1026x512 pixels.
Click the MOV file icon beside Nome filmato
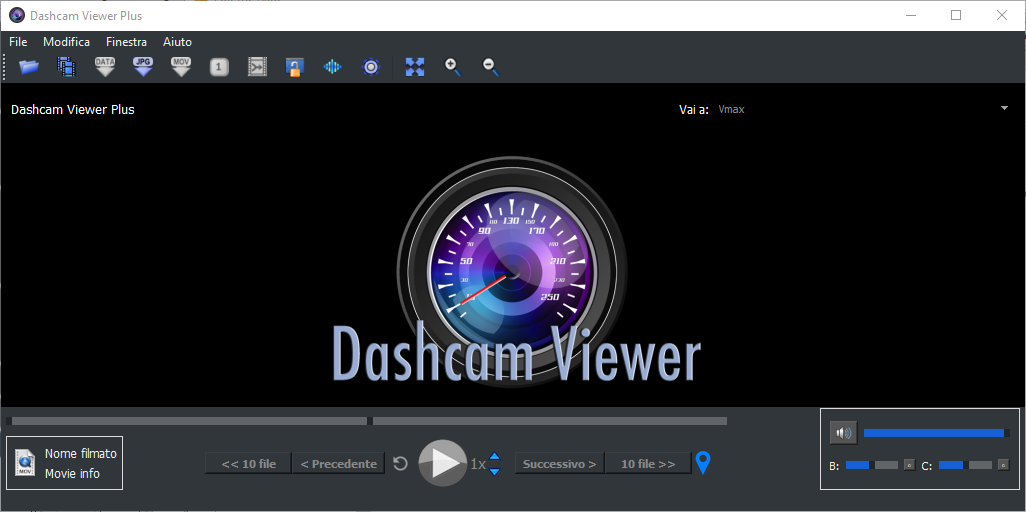coord(26,463)
